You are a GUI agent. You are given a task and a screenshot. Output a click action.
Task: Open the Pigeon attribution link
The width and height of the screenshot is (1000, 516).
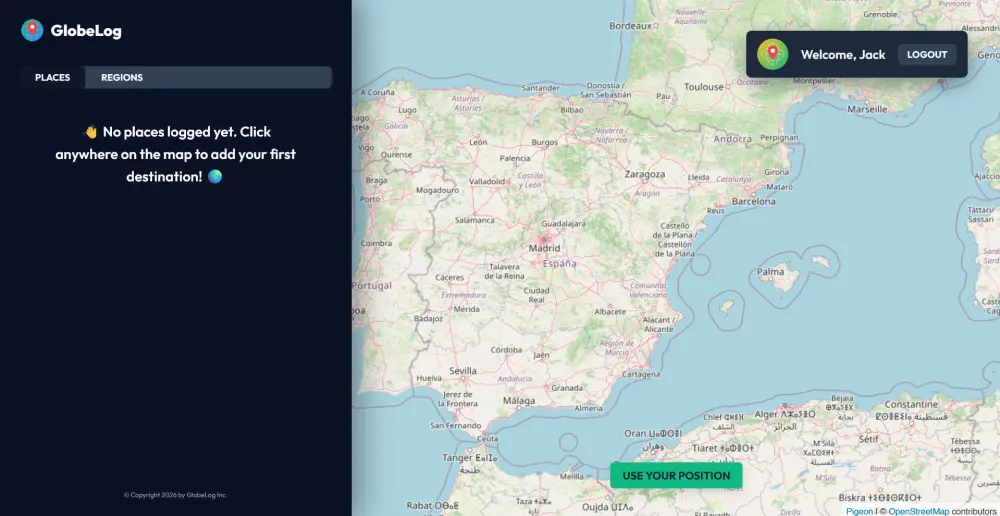pyautogui.click(x=860, y=511)
